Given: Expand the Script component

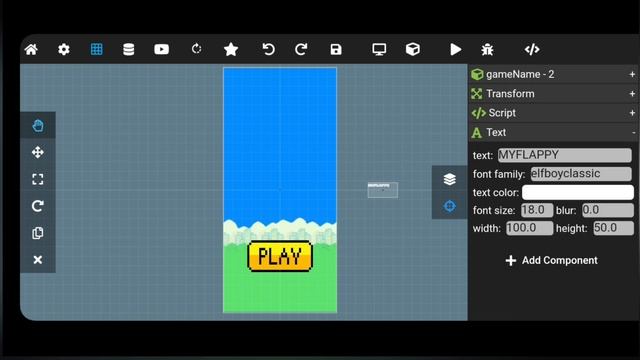Looking at the screenshot, I should (x=553, y=113).
